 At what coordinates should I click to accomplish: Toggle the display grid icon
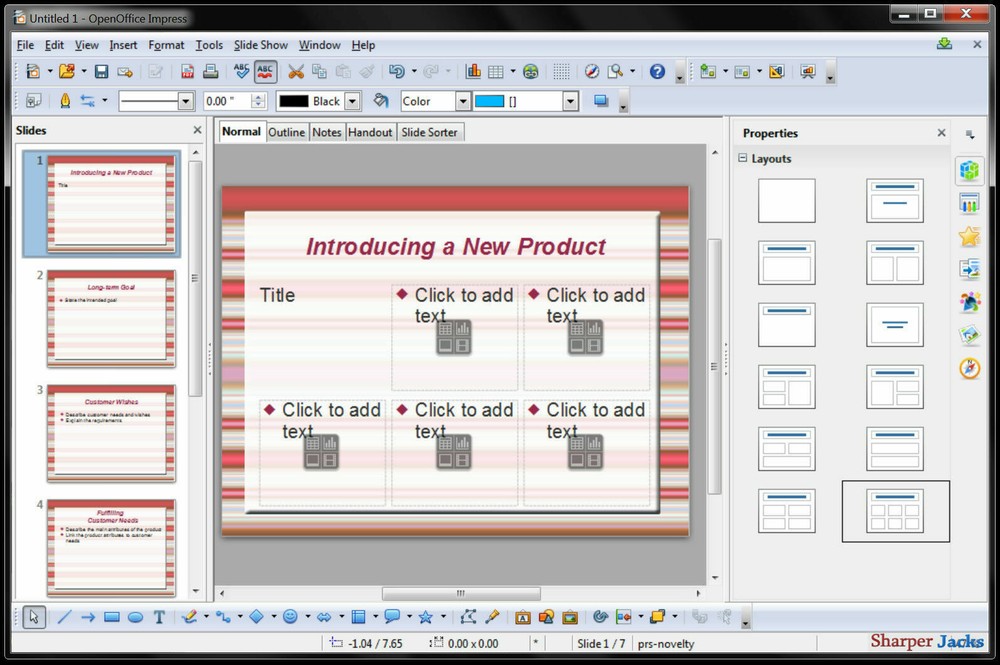[x=563, y=70]
